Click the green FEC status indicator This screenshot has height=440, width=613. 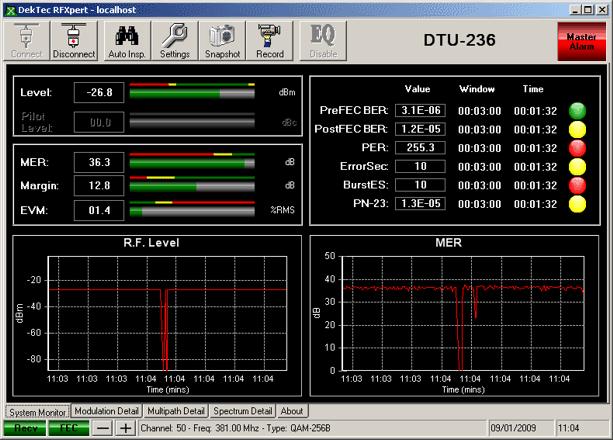(x=68, y=428)
